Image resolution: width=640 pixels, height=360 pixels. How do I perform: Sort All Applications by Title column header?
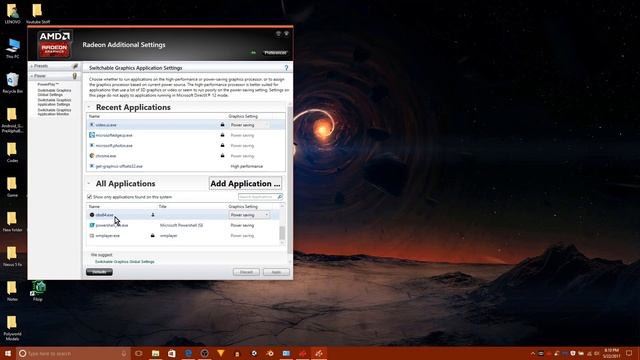pos(162,207)
